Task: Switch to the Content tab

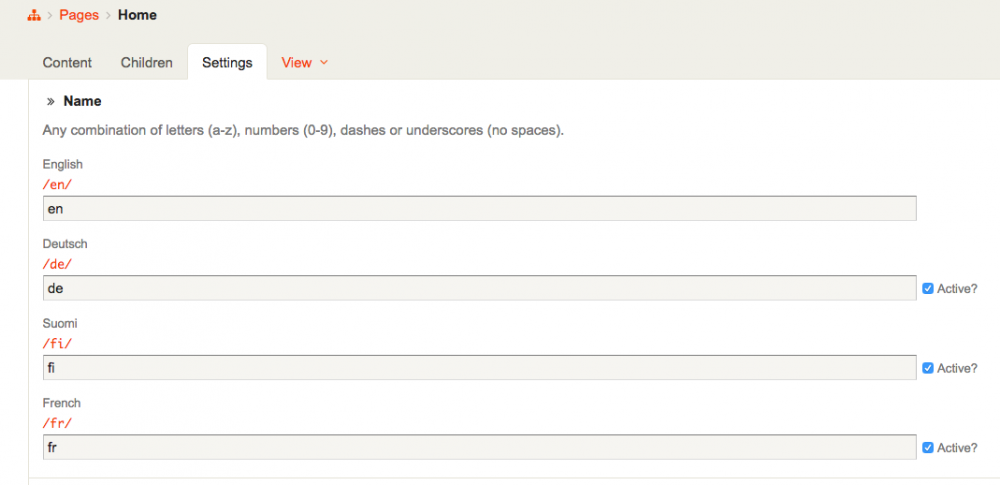Action: tap(67, 62)
